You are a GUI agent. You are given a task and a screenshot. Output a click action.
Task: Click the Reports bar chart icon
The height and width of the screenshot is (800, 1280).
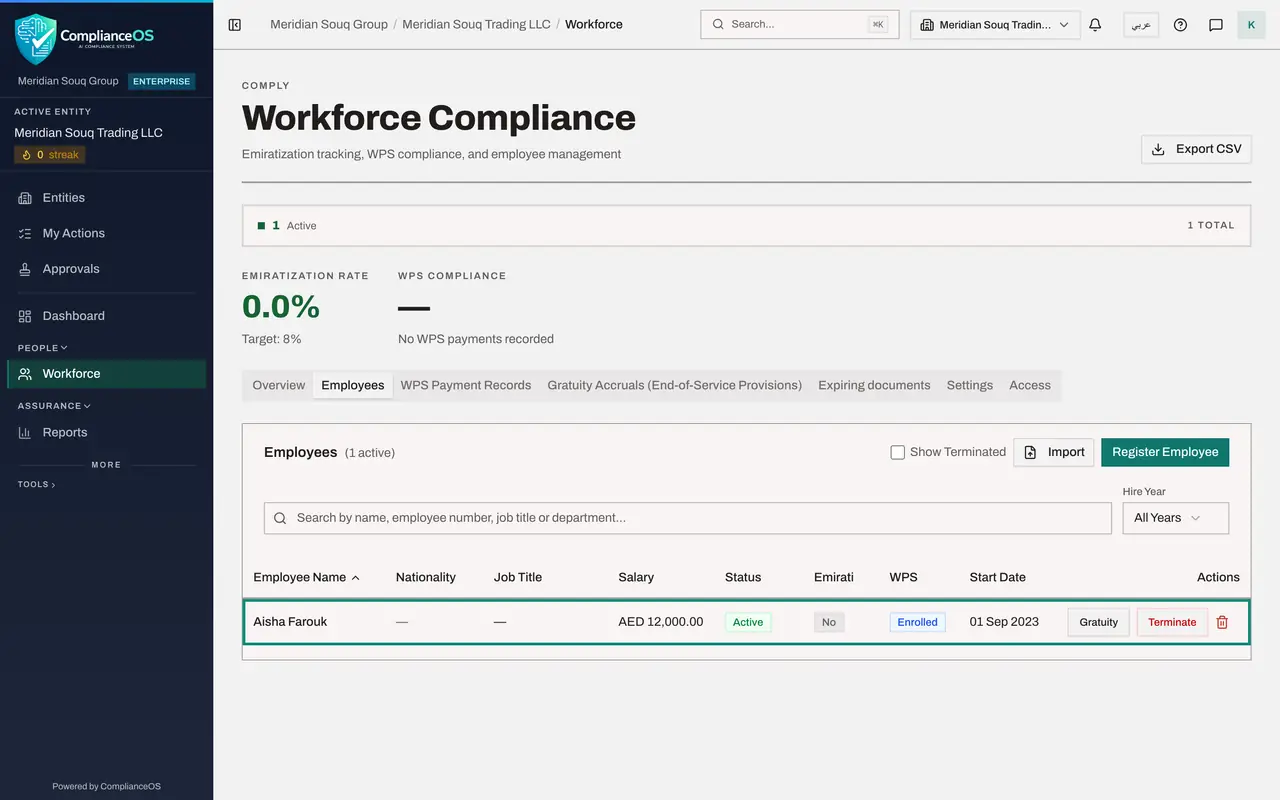click(25, 432)
